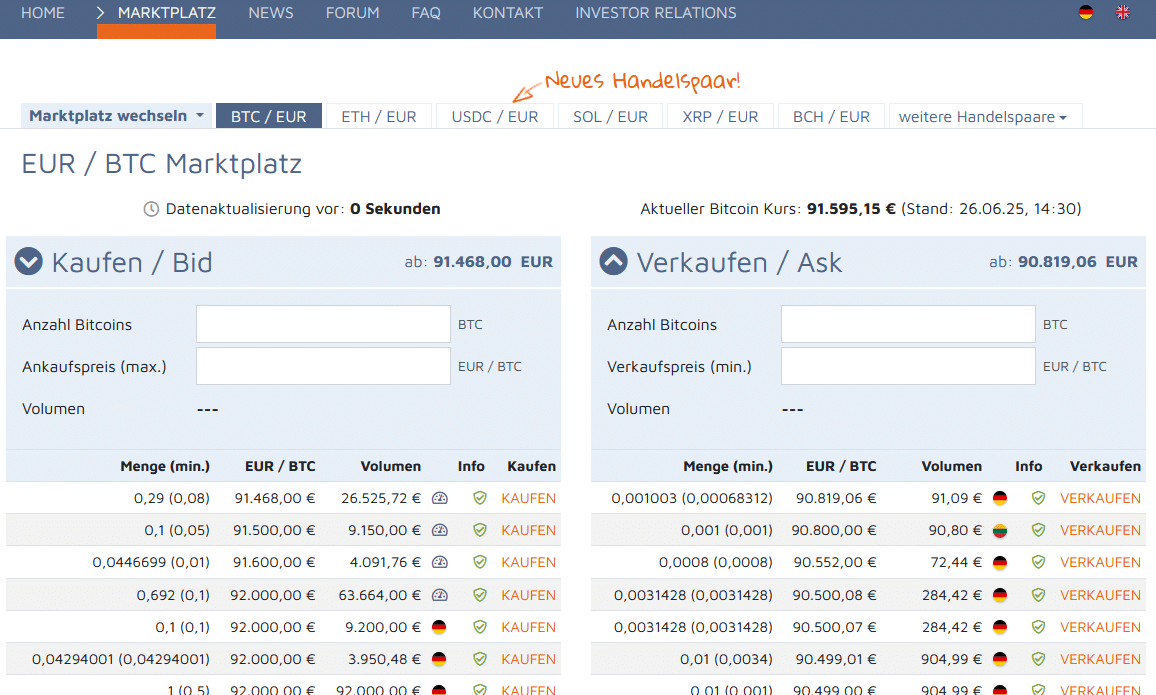Screen dimensions: 1156x695
Task: Switch site language to English flag
Action: (1123, 13)
